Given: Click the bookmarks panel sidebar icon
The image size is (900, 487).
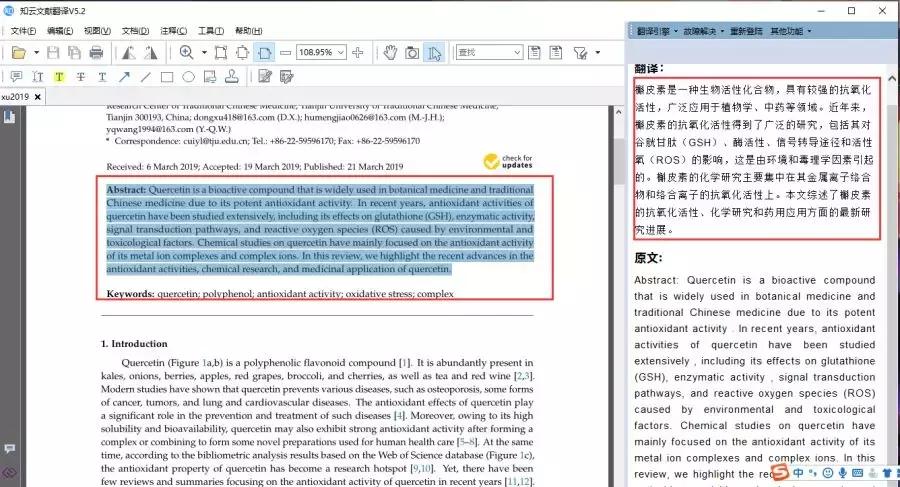Looking at the screenshot, I should [9, 117].
